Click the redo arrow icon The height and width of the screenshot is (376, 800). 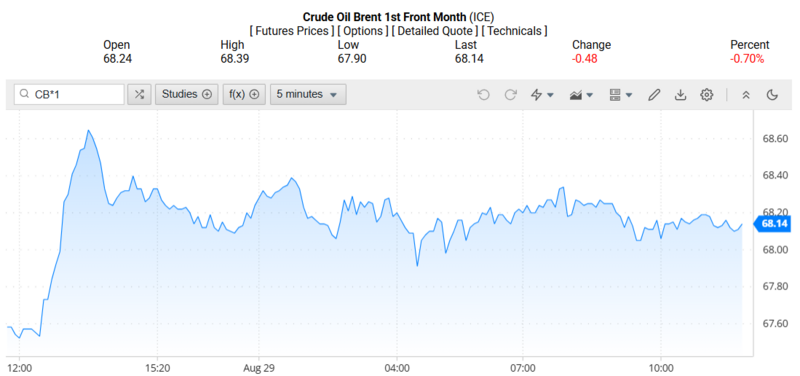pos(511,95)
